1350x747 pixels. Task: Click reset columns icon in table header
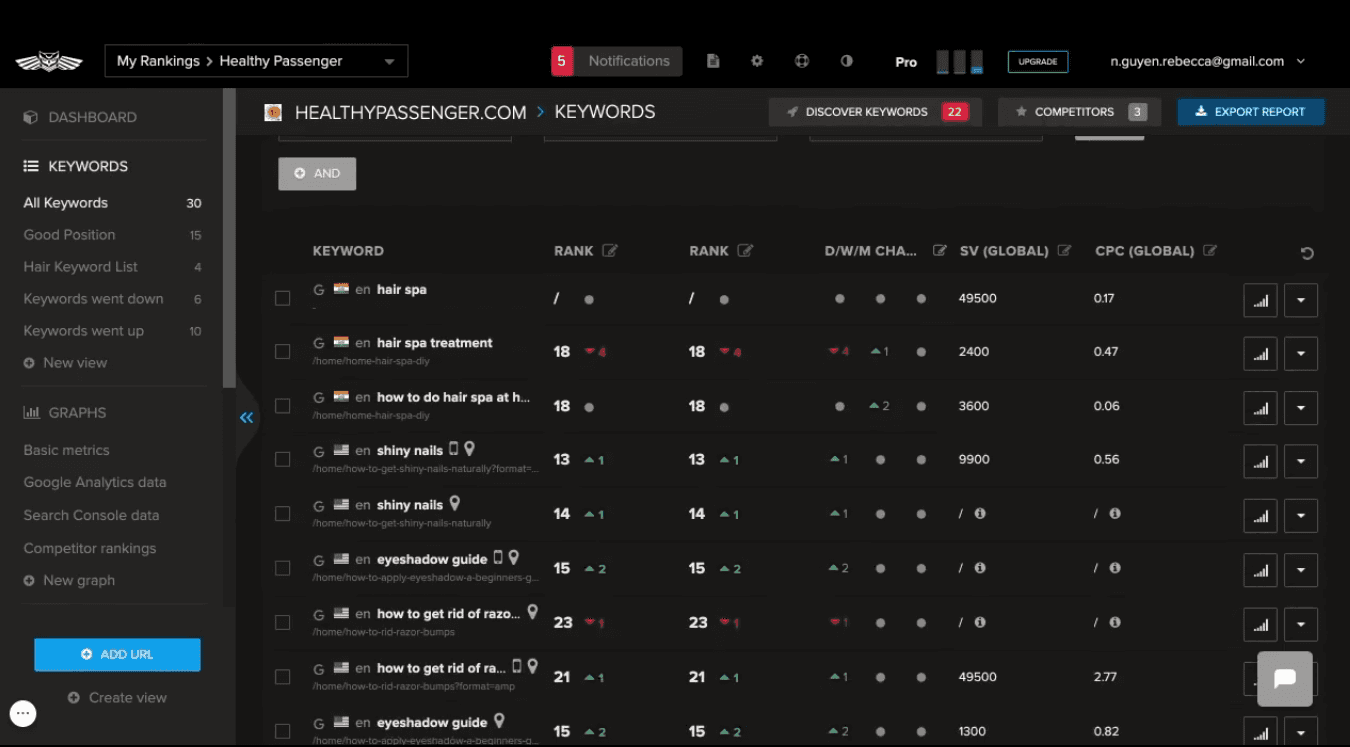click(1307, 253)
